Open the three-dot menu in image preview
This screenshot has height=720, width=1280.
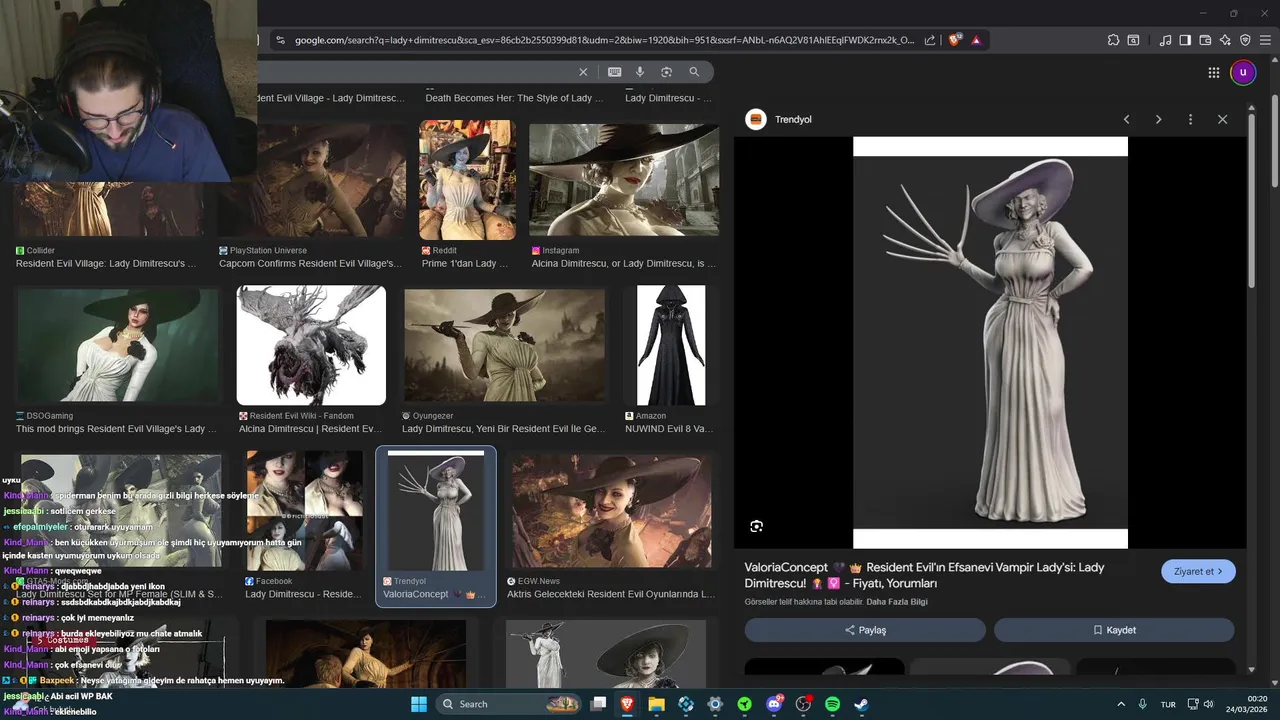(1190, 119)
